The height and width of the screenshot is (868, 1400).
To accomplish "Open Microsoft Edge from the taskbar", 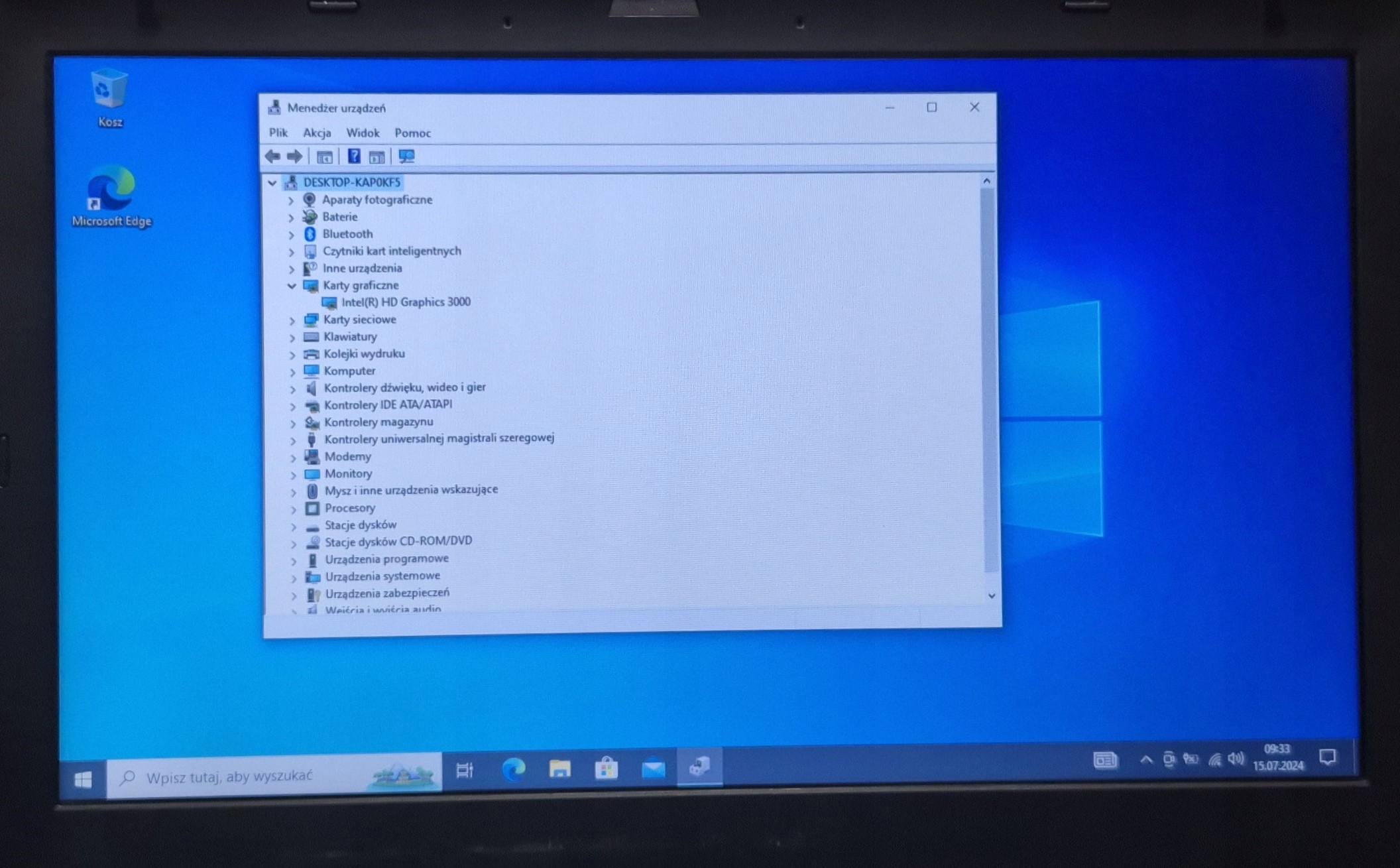I will pos(514,769).
